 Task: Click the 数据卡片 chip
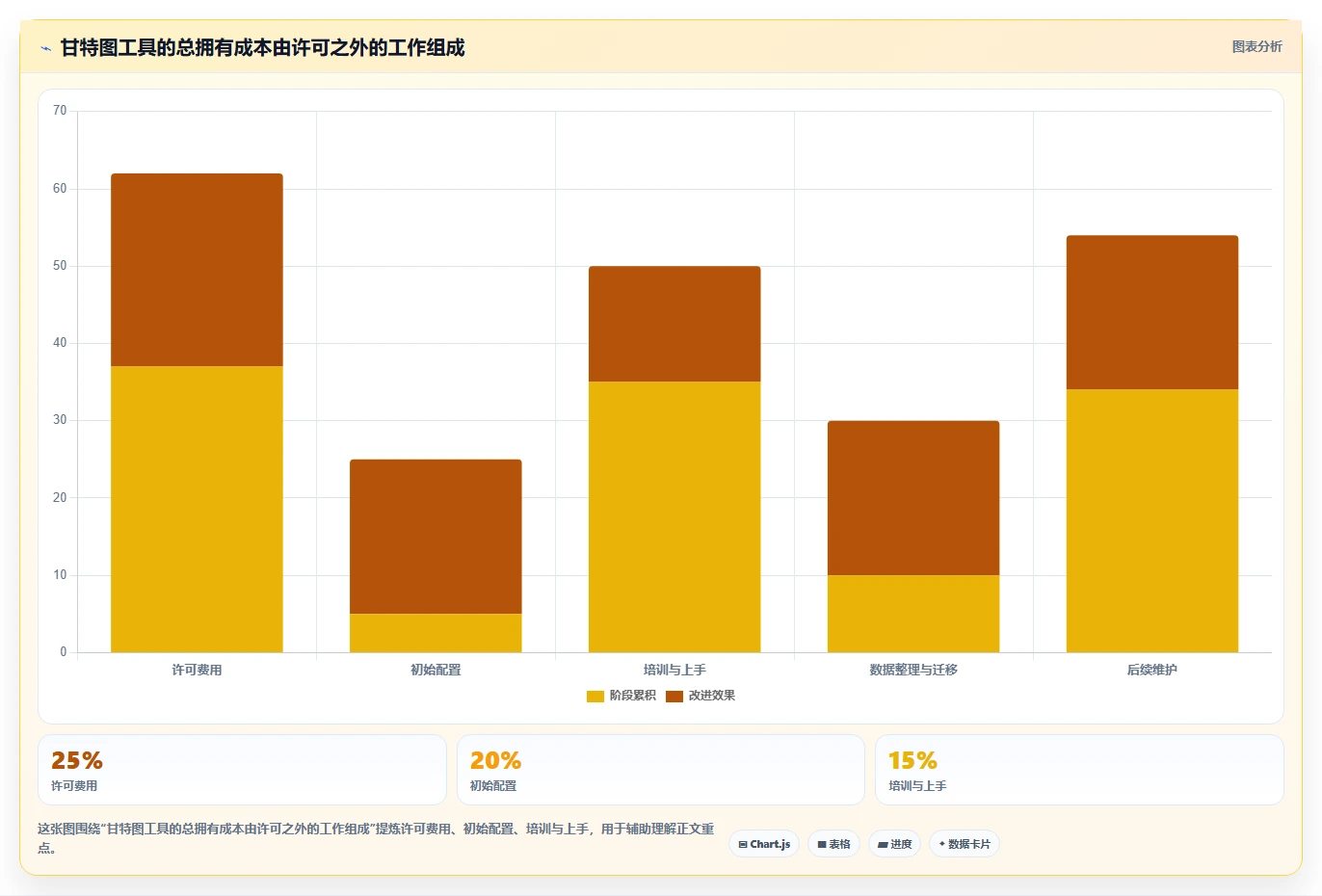click(965, 844)
